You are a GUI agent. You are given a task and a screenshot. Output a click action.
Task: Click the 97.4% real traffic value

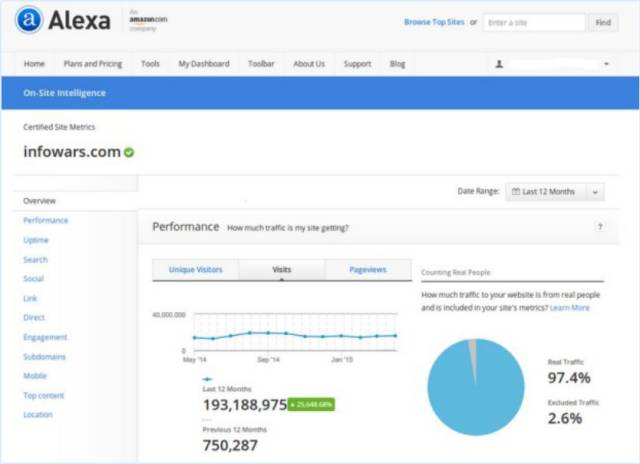point(569,378)
